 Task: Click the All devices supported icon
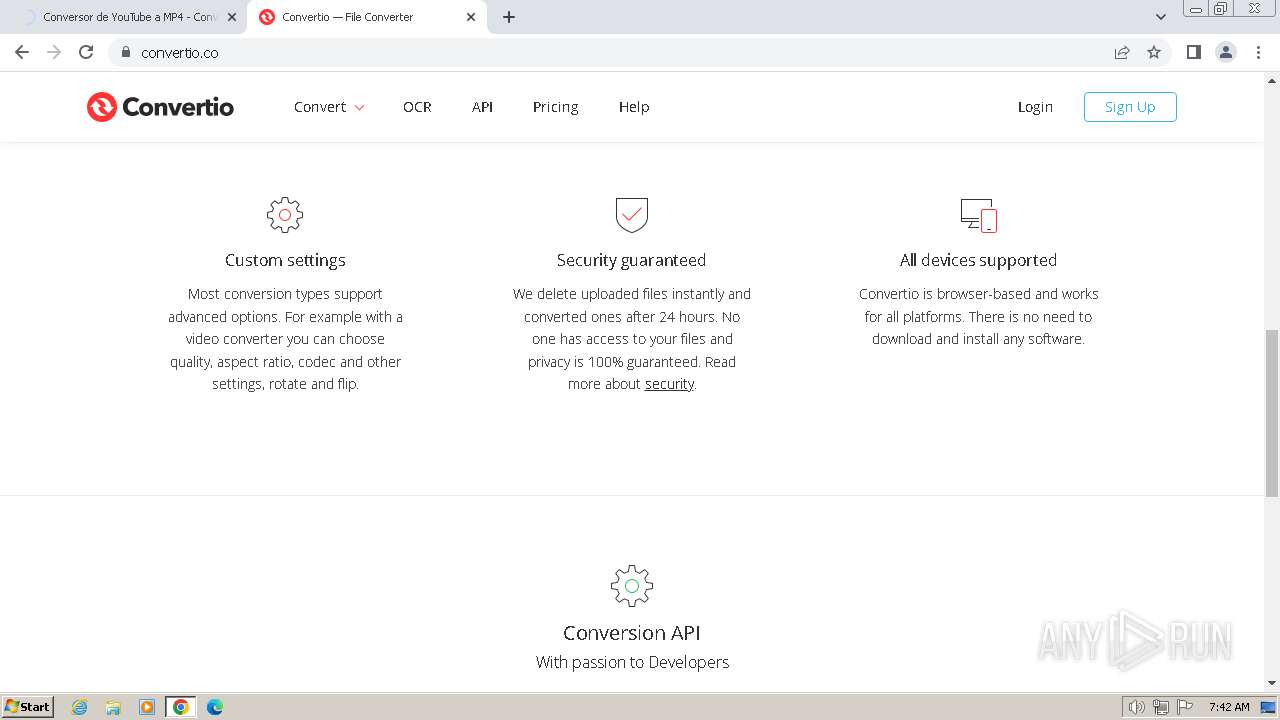(979, 215)
